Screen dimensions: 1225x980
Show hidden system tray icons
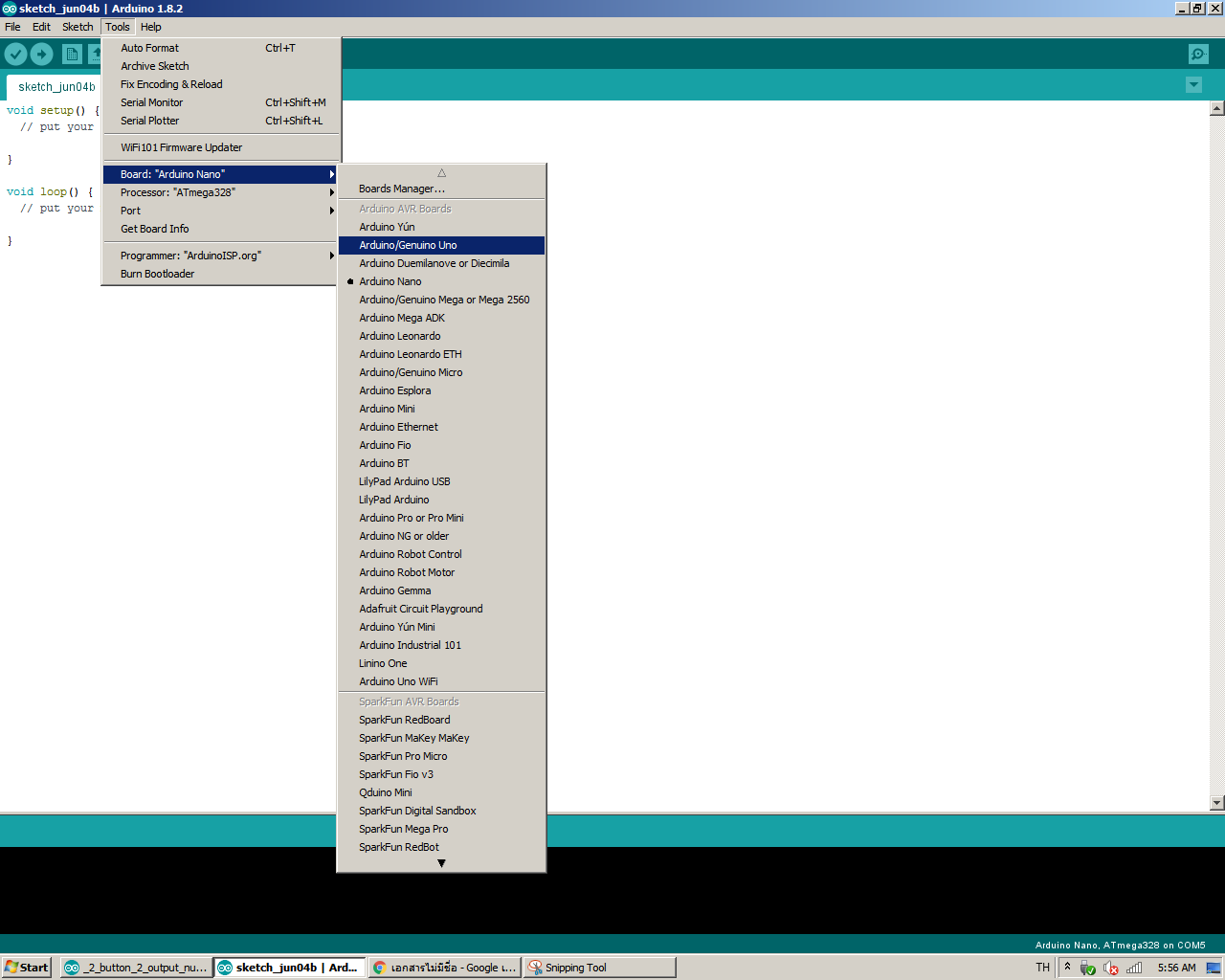[1067, 967]
